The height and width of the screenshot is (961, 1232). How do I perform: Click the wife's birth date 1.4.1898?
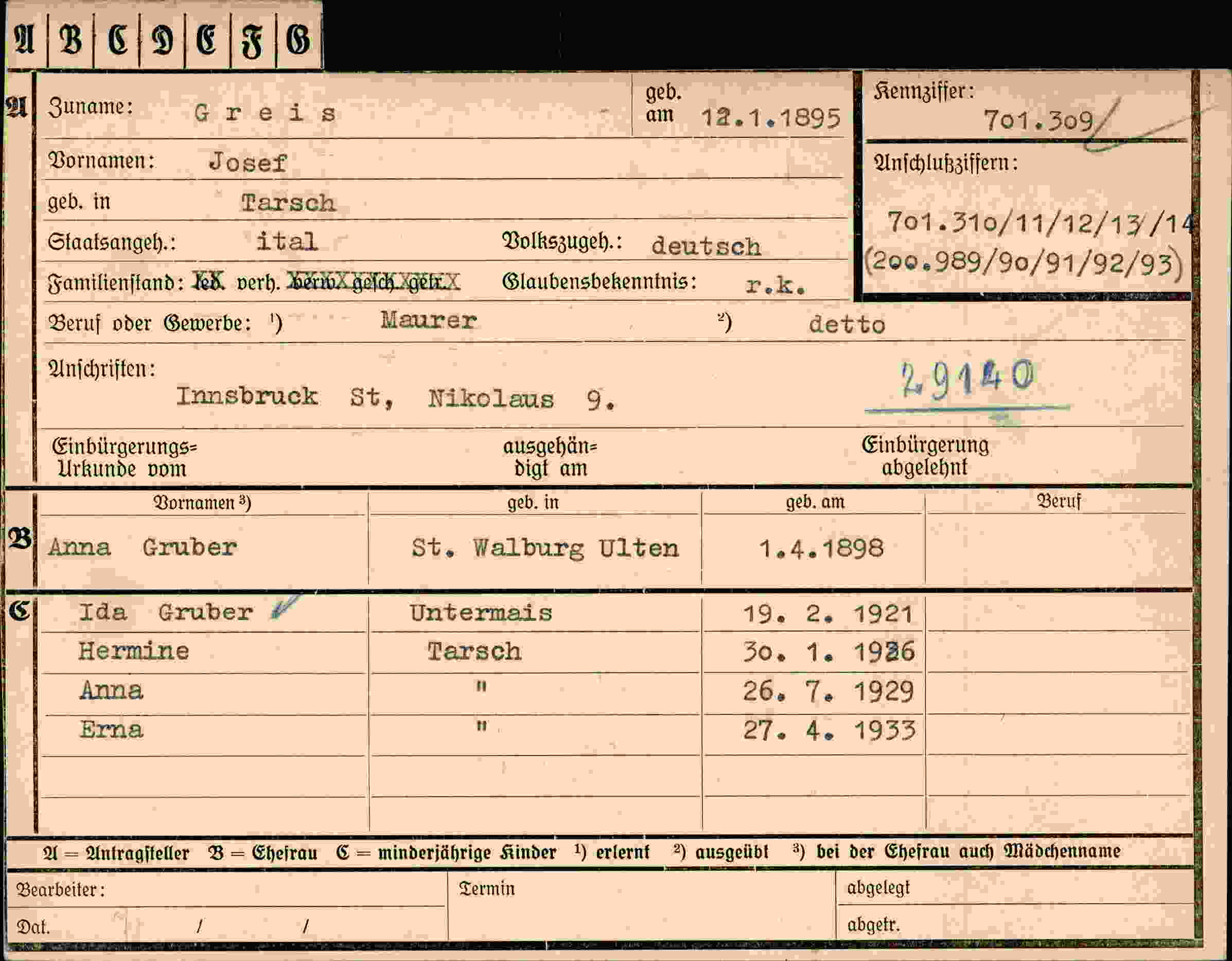(821, 548)
